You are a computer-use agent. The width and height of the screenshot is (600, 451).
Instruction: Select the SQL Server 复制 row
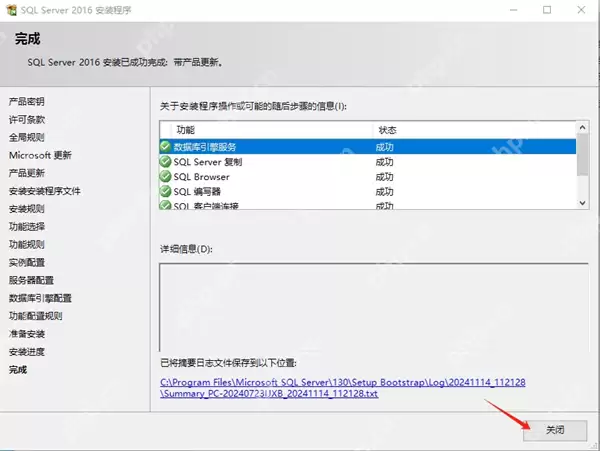(367, 162)
